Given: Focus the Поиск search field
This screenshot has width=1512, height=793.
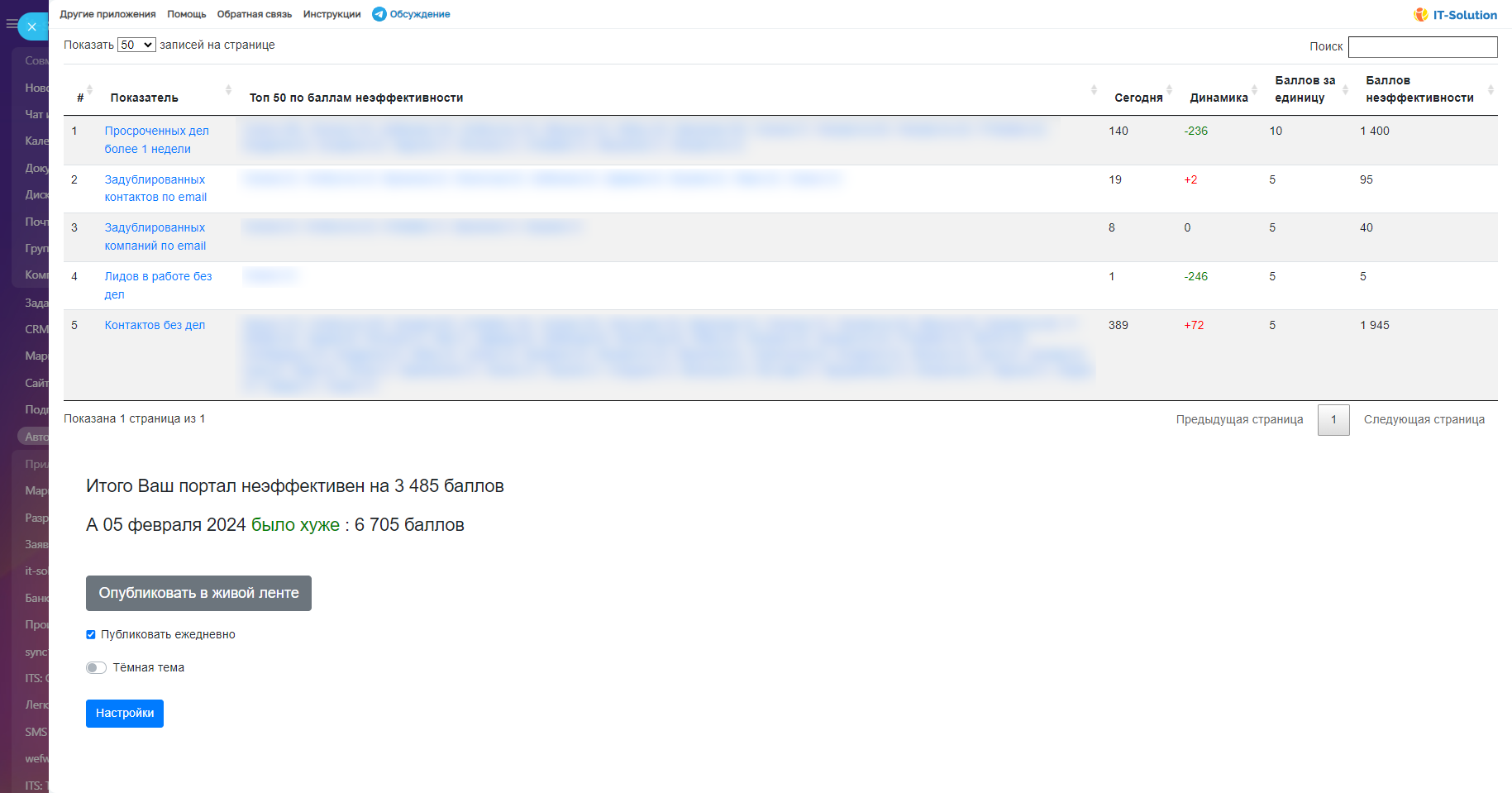Looking at the screenshot, I should (x=1423, y=47).
